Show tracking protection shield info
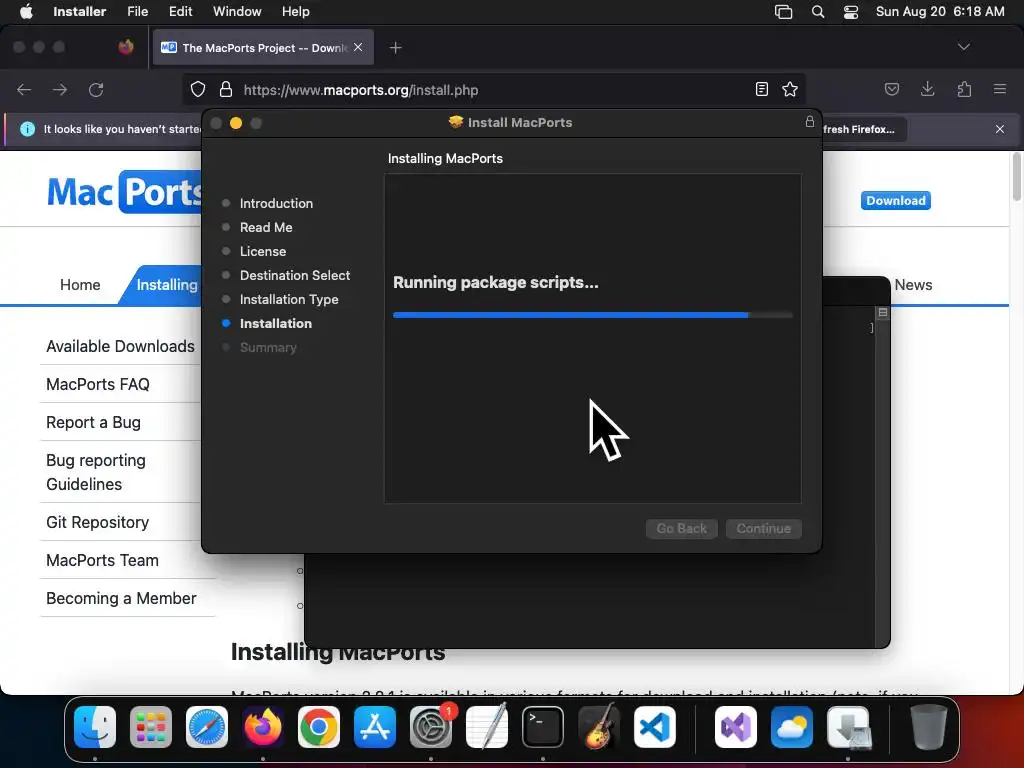Screen dimensions: 1024x768 [x=198, y=89]
